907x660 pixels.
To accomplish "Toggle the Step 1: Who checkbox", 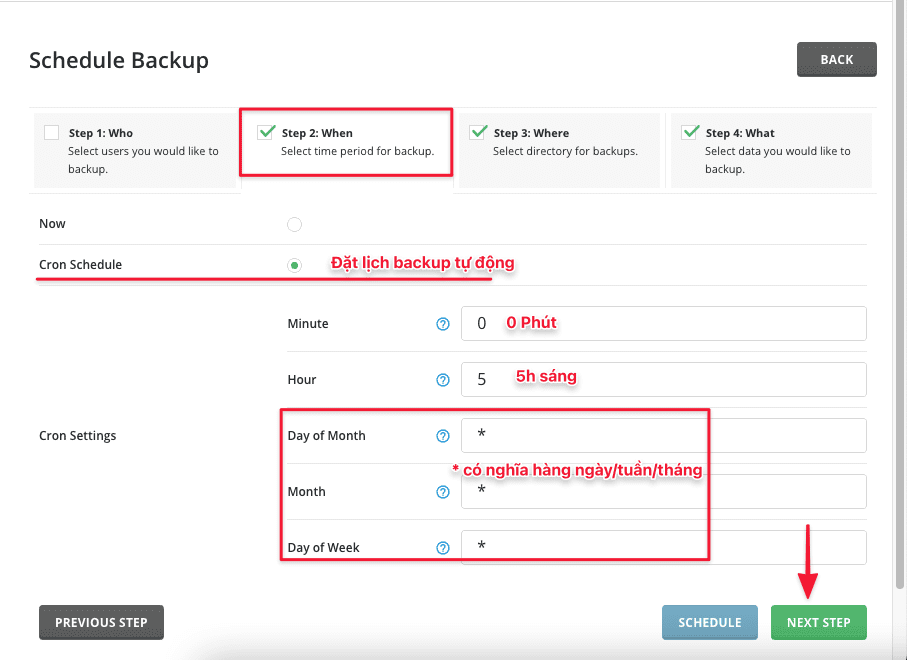I will click(52, 132).
